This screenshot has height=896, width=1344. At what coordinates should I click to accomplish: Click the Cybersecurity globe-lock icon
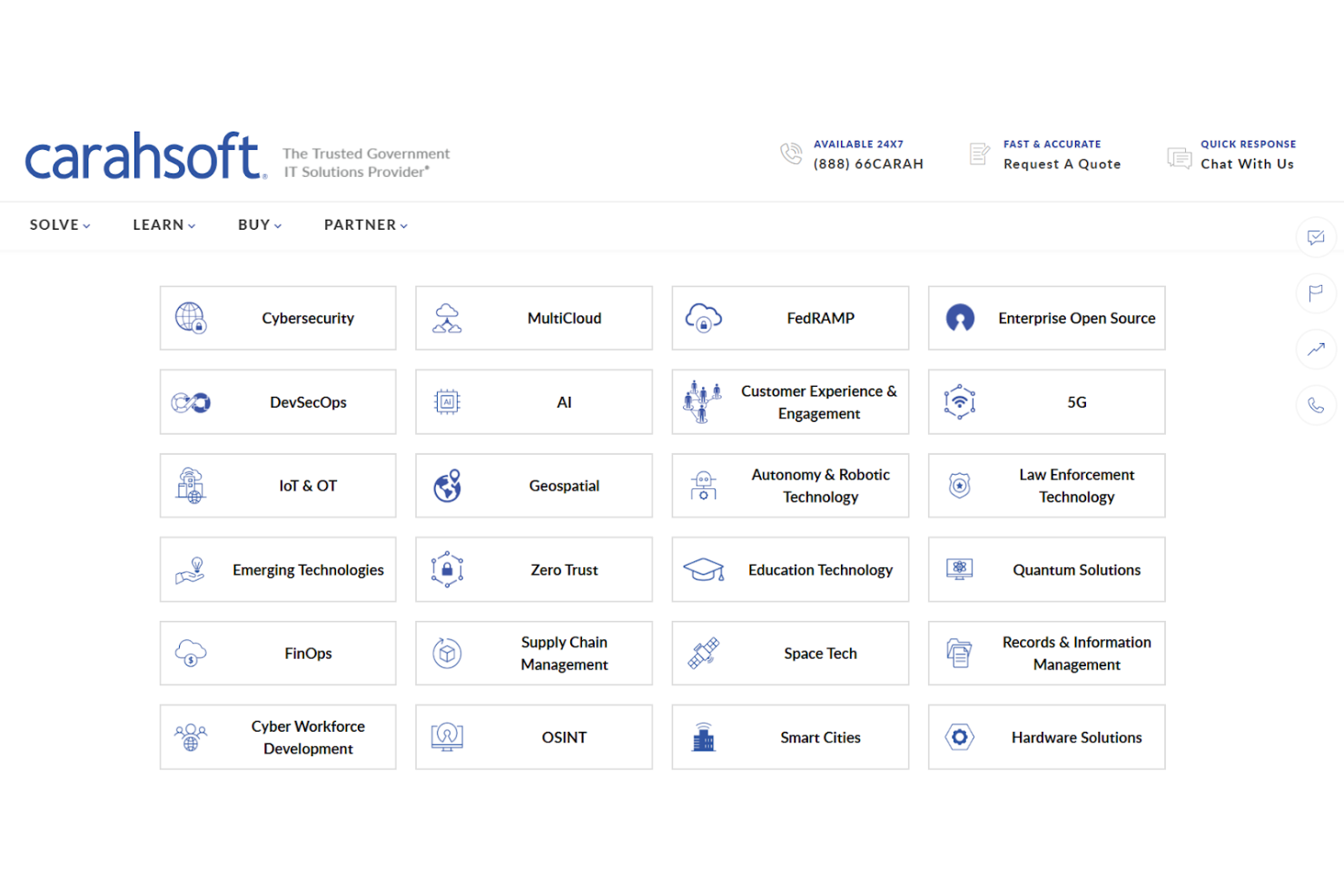190,319
